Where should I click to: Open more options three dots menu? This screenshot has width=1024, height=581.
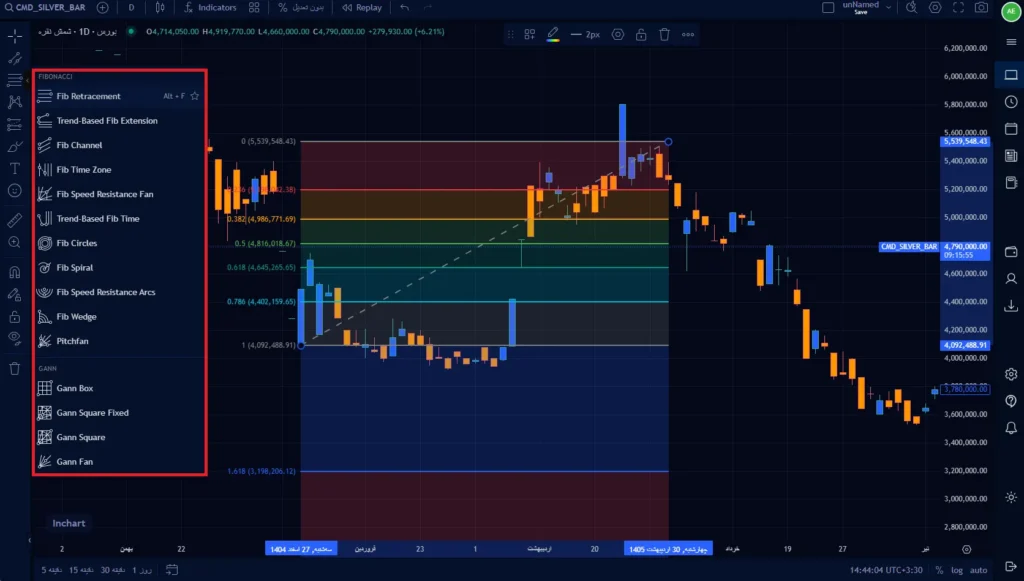(688, 35)
